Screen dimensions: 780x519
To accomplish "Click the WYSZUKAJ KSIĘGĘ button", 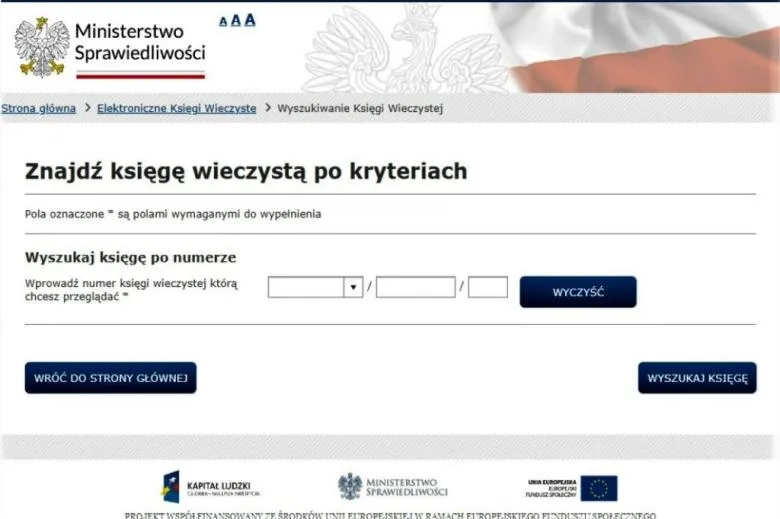I will coord(697,378).
